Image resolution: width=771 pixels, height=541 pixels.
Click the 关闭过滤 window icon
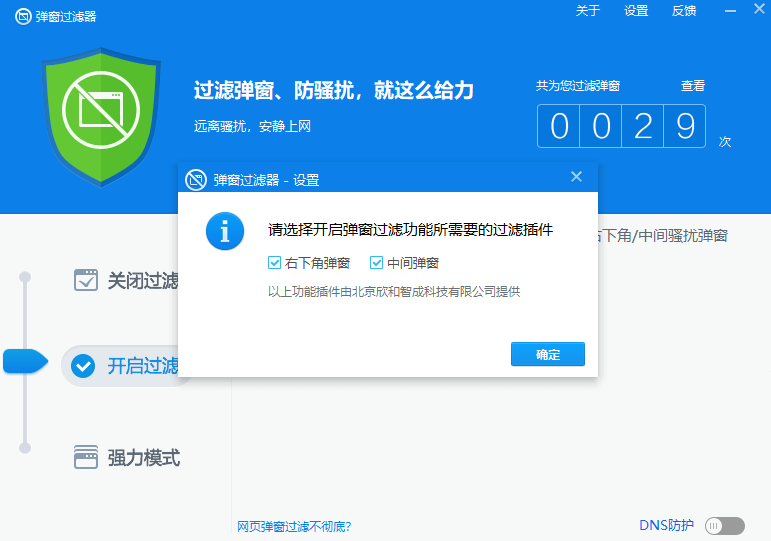(x=86, y=280)
